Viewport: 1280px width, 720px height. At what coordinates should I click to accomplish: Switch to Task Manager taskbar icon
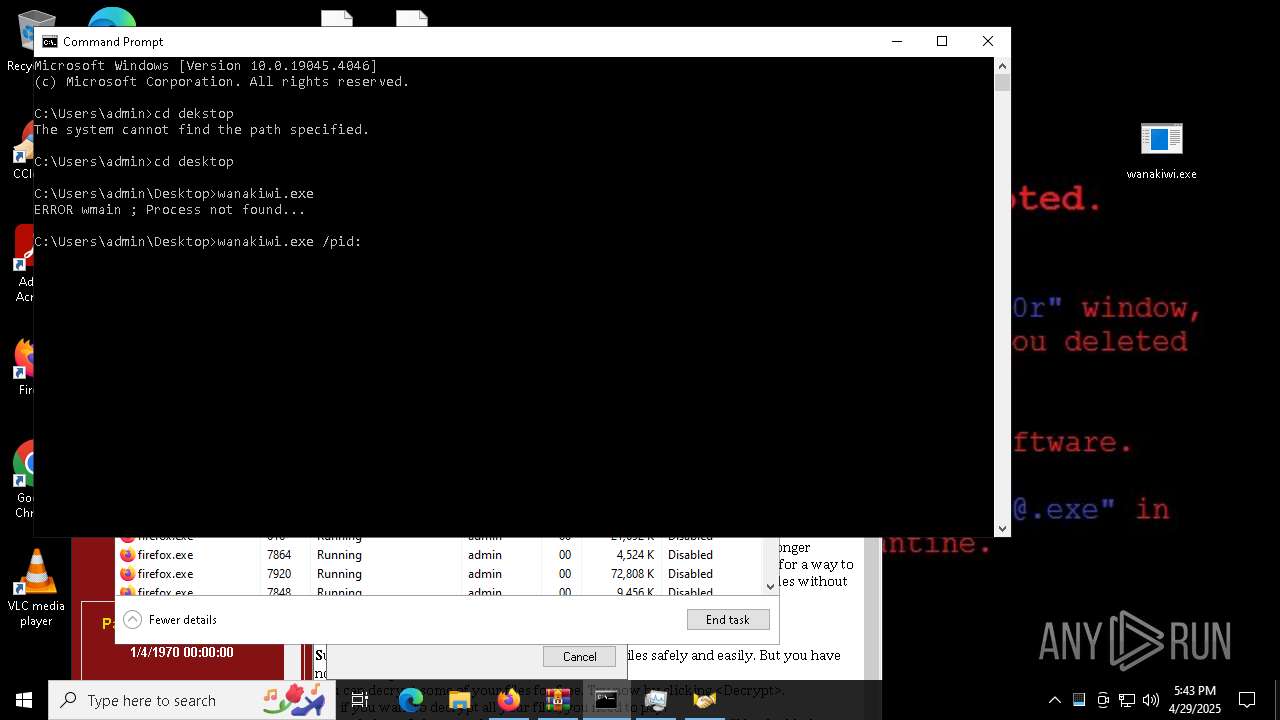pyautogui.click(x=655, y=700)
